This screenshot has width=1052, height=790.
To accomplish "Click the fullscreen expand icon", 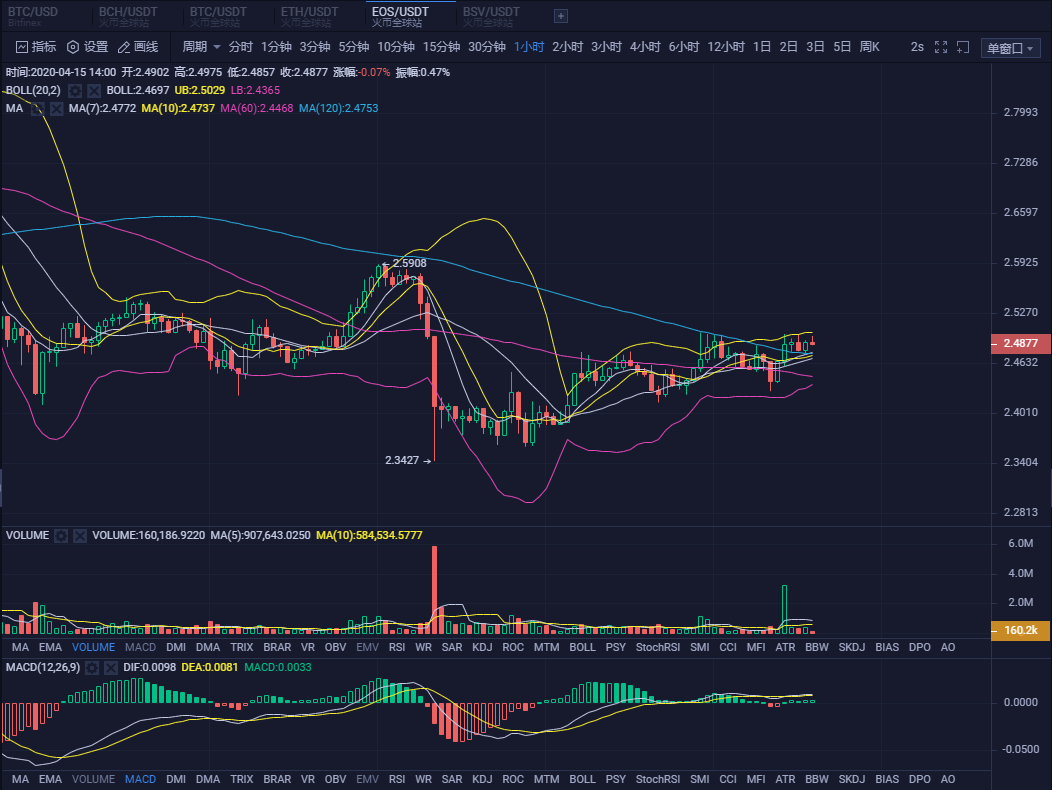I will point(940,47).
